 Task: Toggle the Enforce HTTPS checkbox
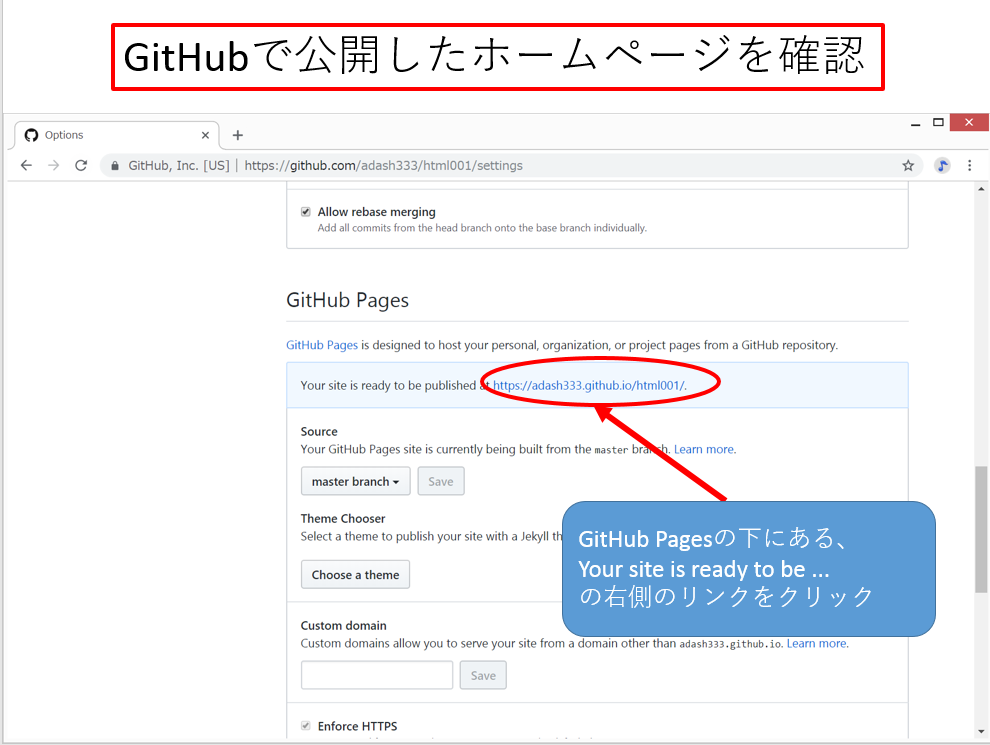pos(306,726)
